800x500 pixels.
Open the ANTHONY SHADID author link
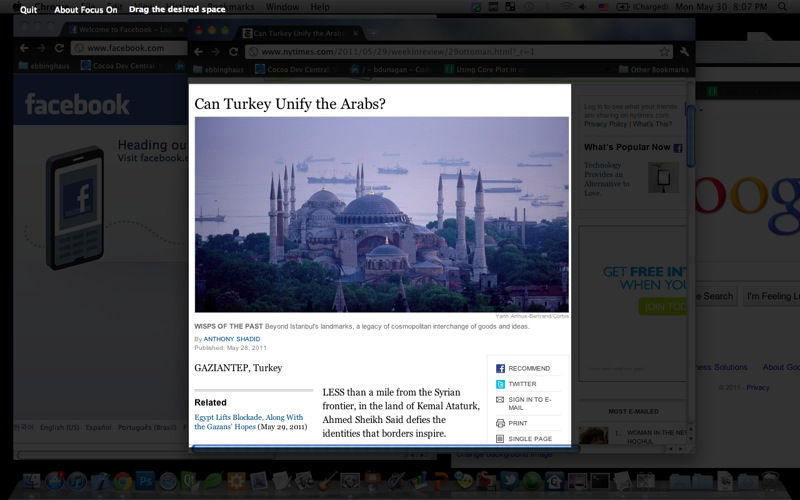tap(232, 339)
